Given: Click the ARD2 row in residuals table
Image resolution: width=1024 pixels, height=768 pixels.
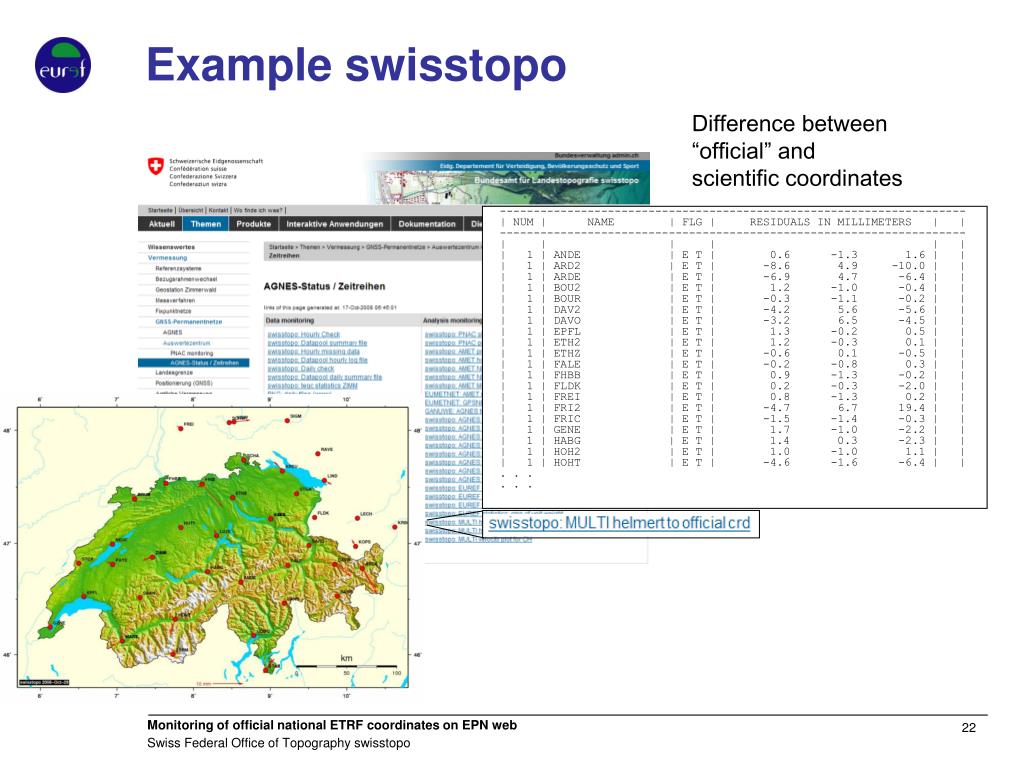Looking at the screenshot, I should 731,266.
